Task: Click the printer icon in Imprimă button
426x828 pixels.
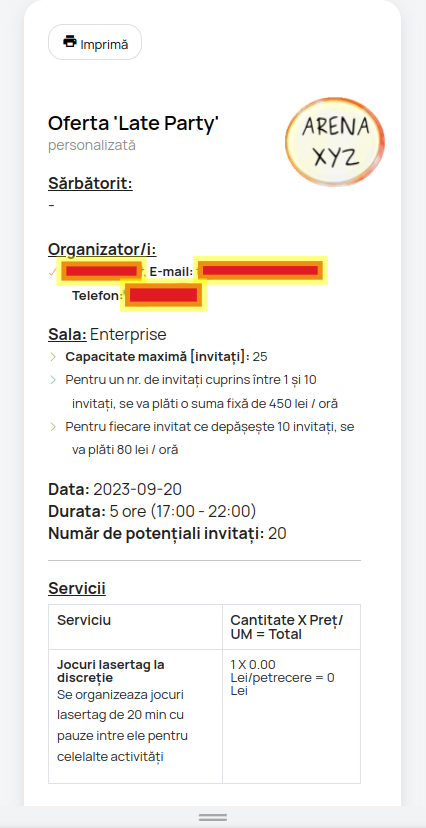Action: pos(70,41)
